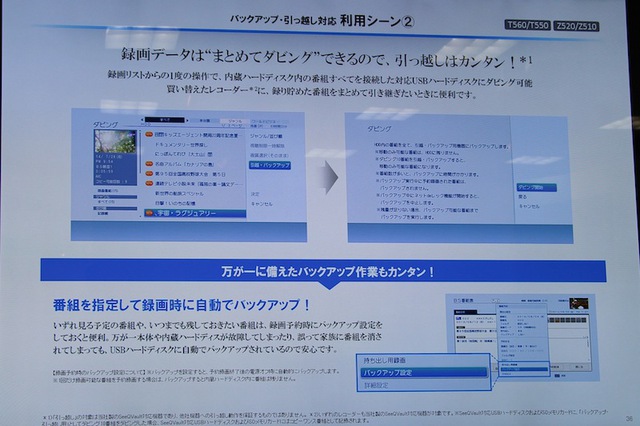The width and height of the screenshot is (640, 426).
Task: Select にっぽんてわけ program row
Action: [x=184, y=154]
